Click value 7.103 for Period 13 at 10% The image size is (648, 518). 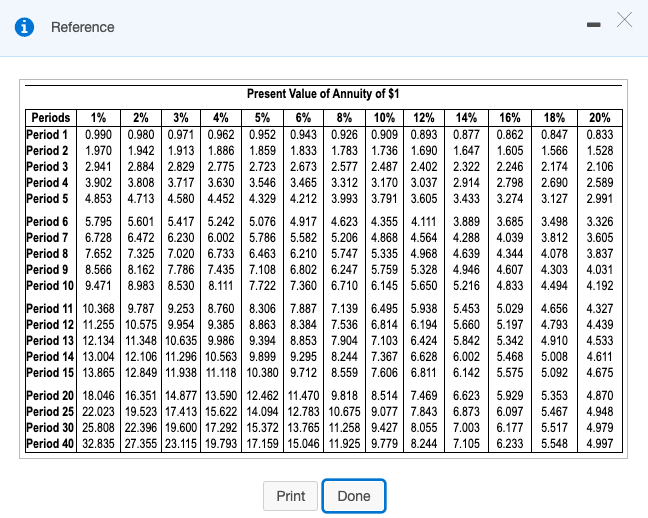384,341
